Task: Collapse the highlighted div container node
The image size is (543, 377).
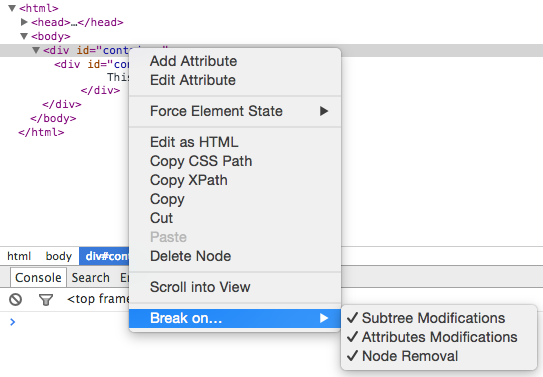Action: (x=36, y=50)
